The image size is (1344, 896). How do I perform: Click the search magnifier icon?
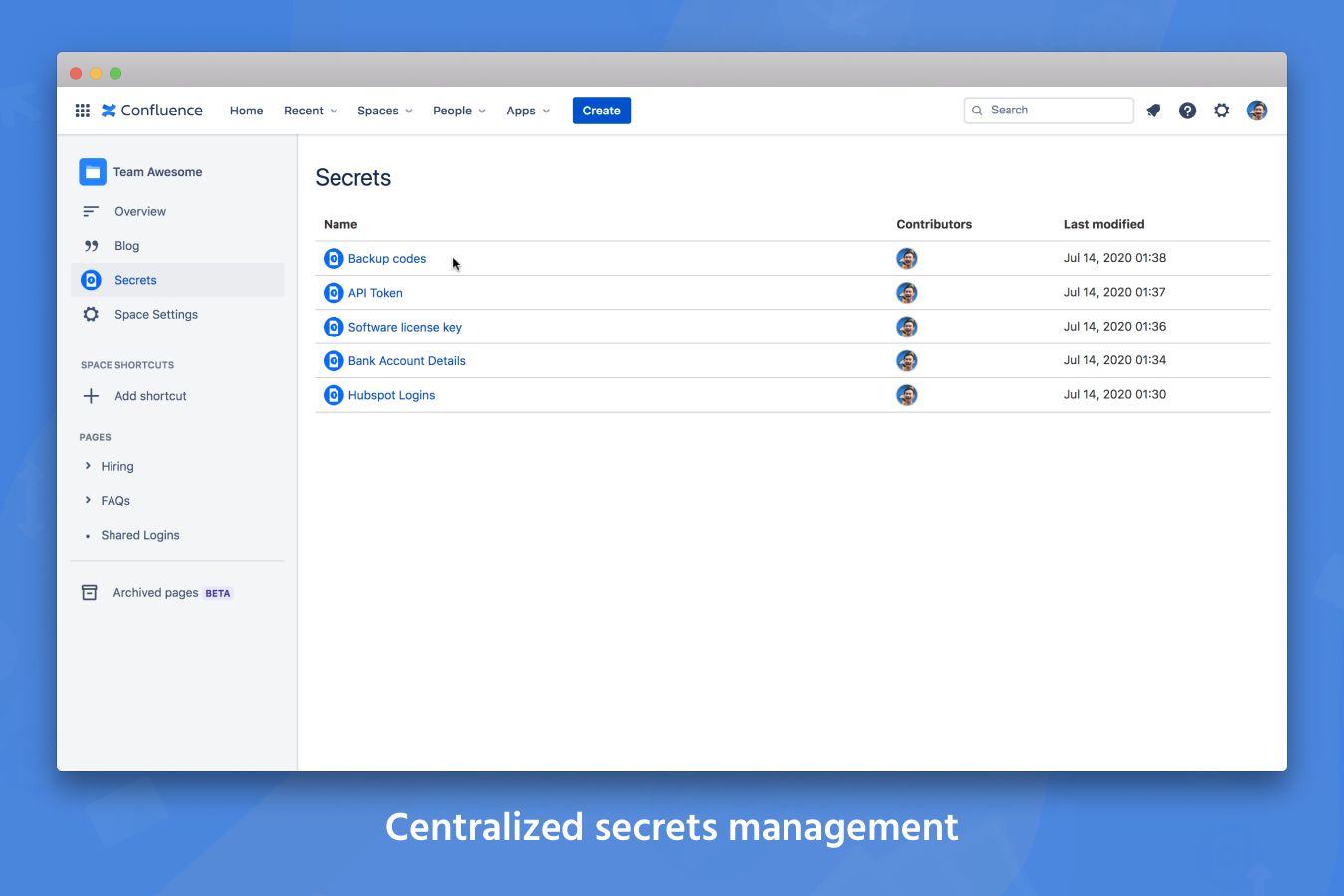977,111
